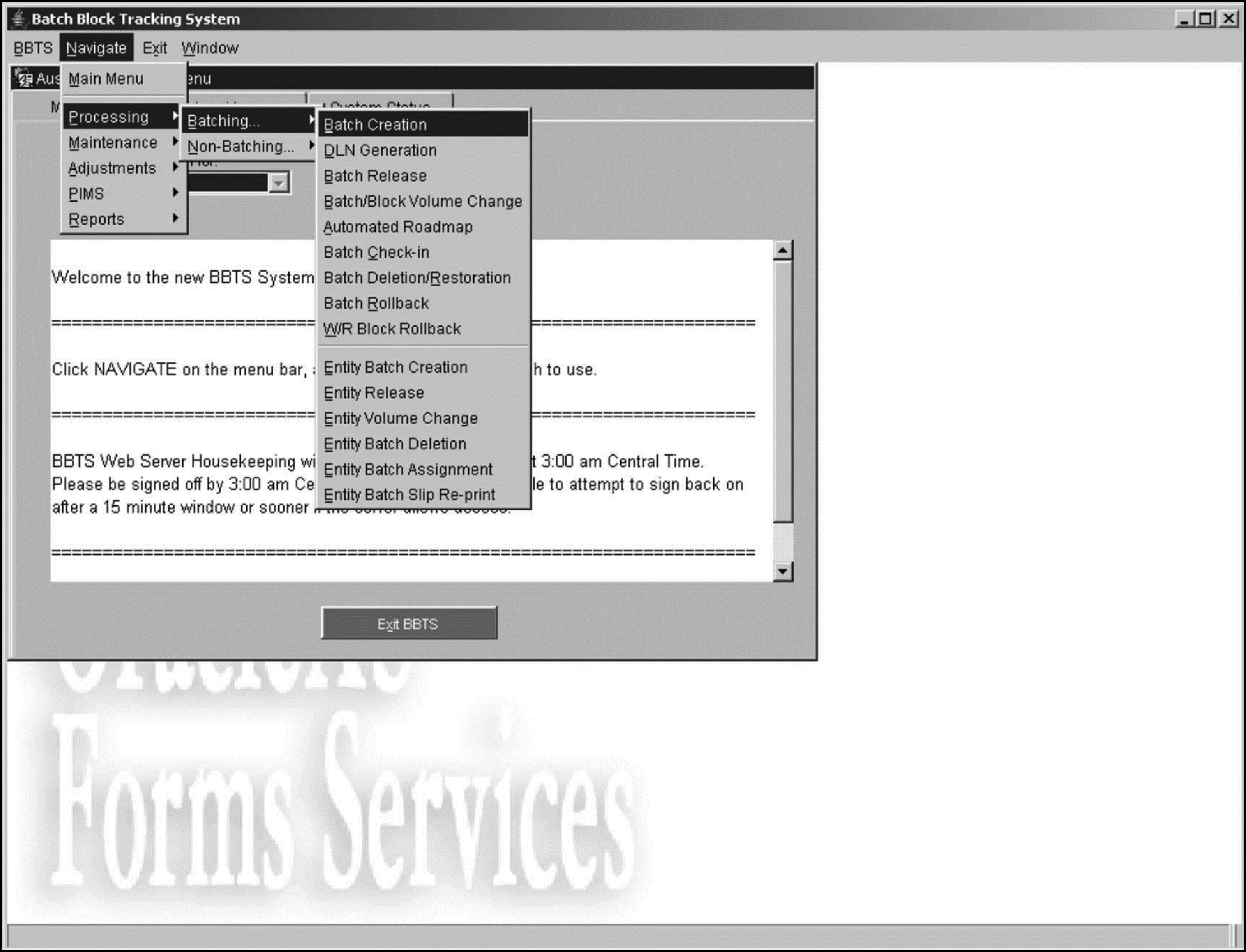Select Batch/Block Volume Change
The height and width of the screenshot is (952, 1246).
click(x=423, y=201)
